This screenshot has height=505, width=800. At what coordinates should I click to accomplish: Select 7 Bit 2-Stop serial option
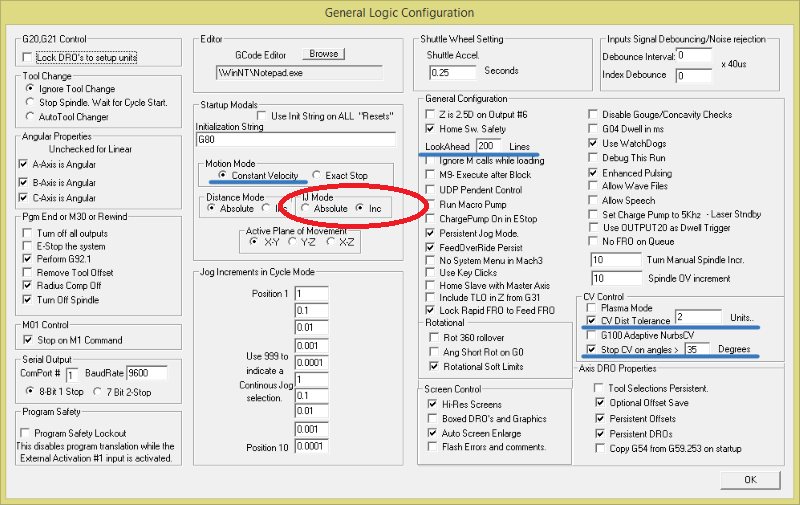click(x=97, y=392)
